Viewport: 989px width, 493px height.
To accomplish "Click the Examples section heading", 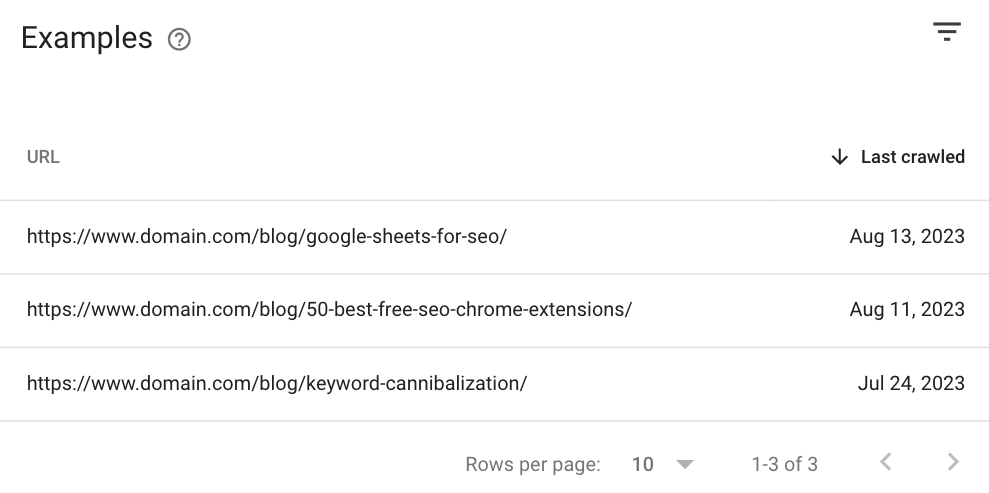I will tap(87, 38).
